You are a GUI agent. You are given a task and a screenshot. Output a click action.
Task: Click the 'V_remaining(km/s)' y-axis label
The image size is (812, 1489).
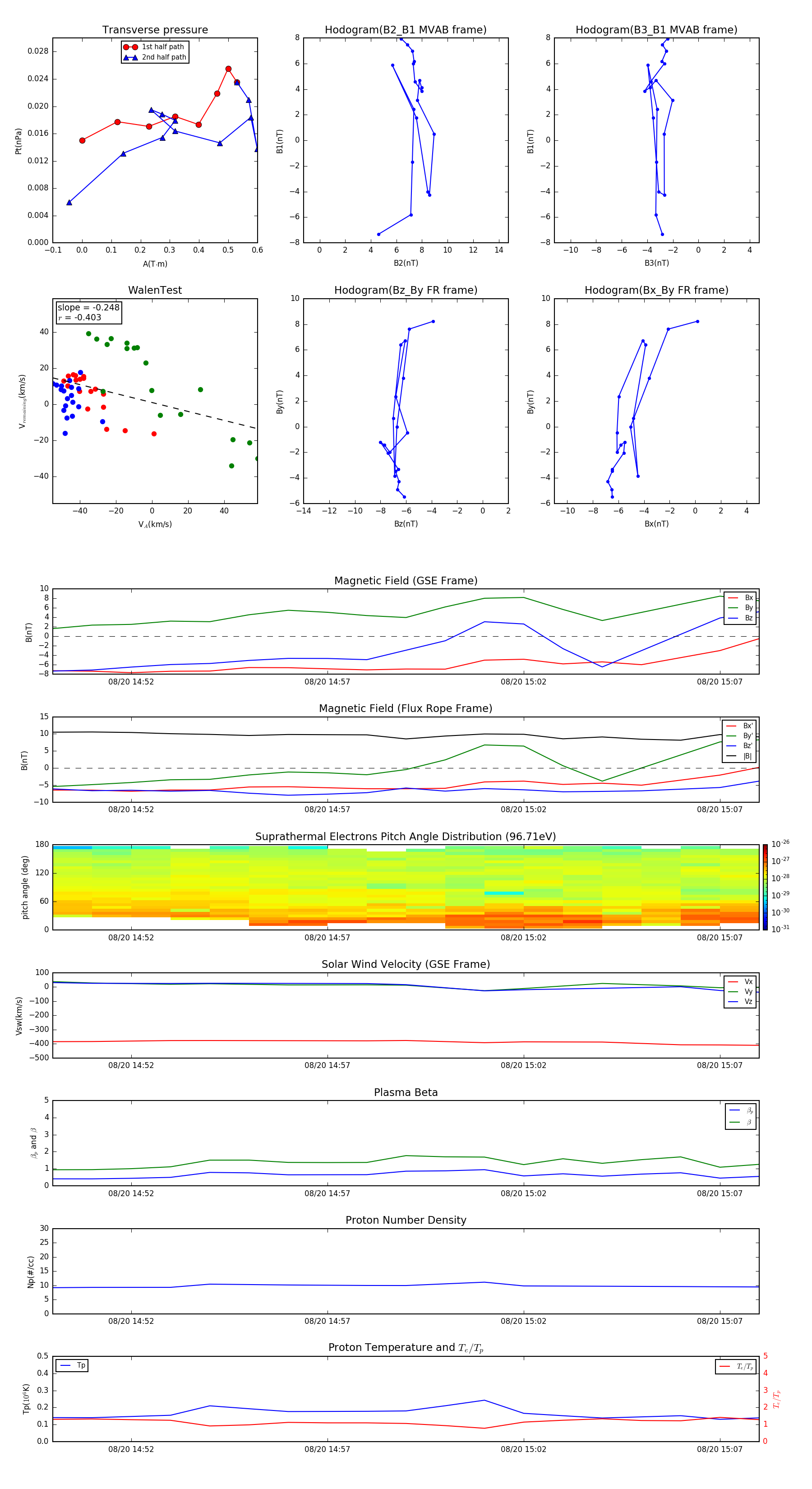(23, 401)
